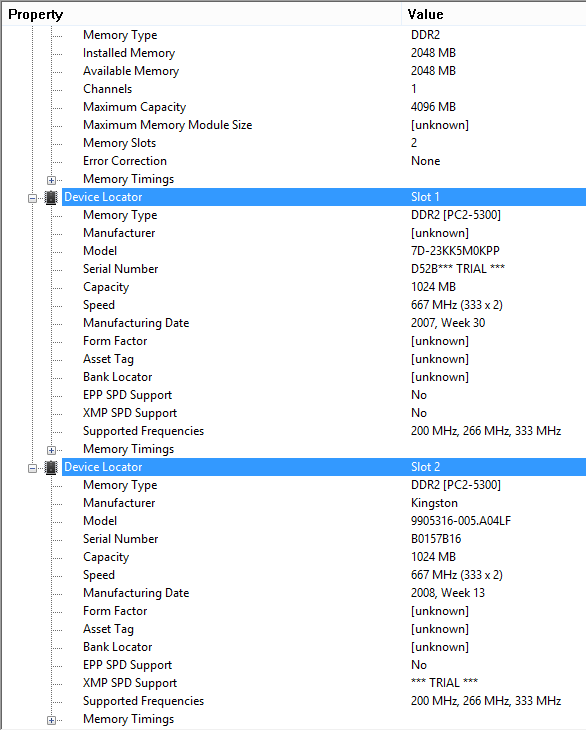The height and width of the screenshot is (731, 586).
Task: Select the Error Correction row
Action: point(324,161)
